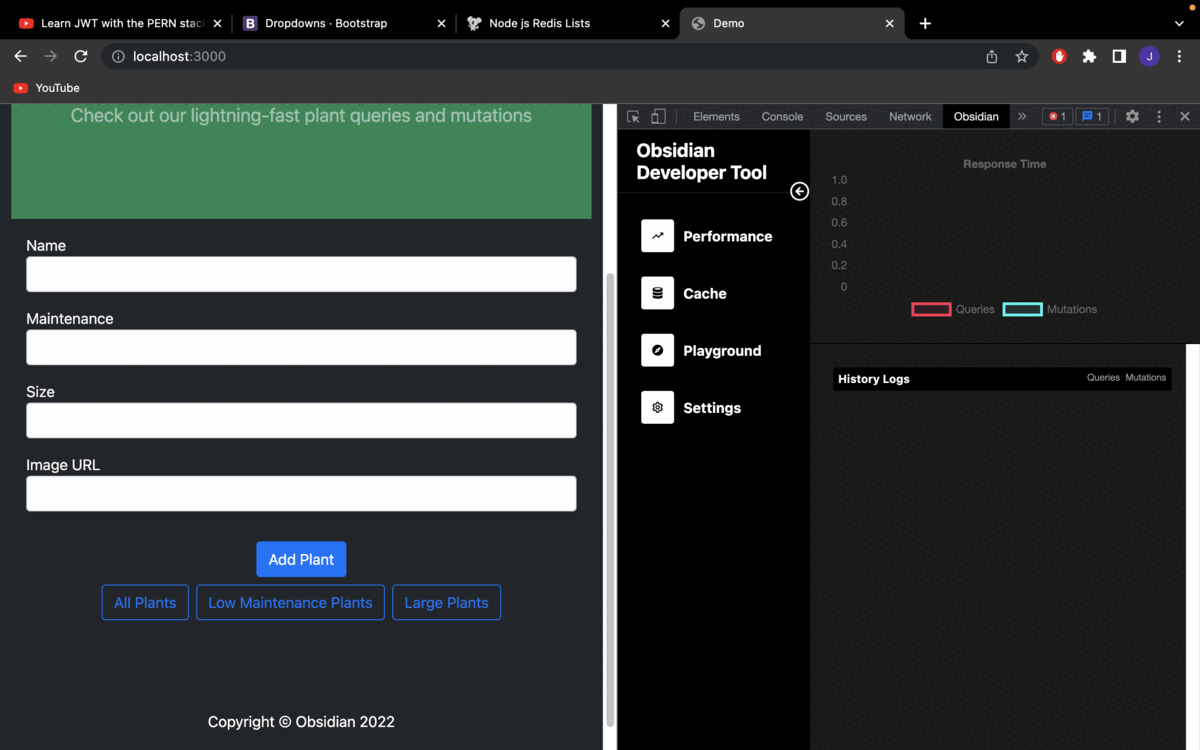Click the red error count badge
Image resolution: width=1200 pixels, height=750 pixels.
(1057, 116)
